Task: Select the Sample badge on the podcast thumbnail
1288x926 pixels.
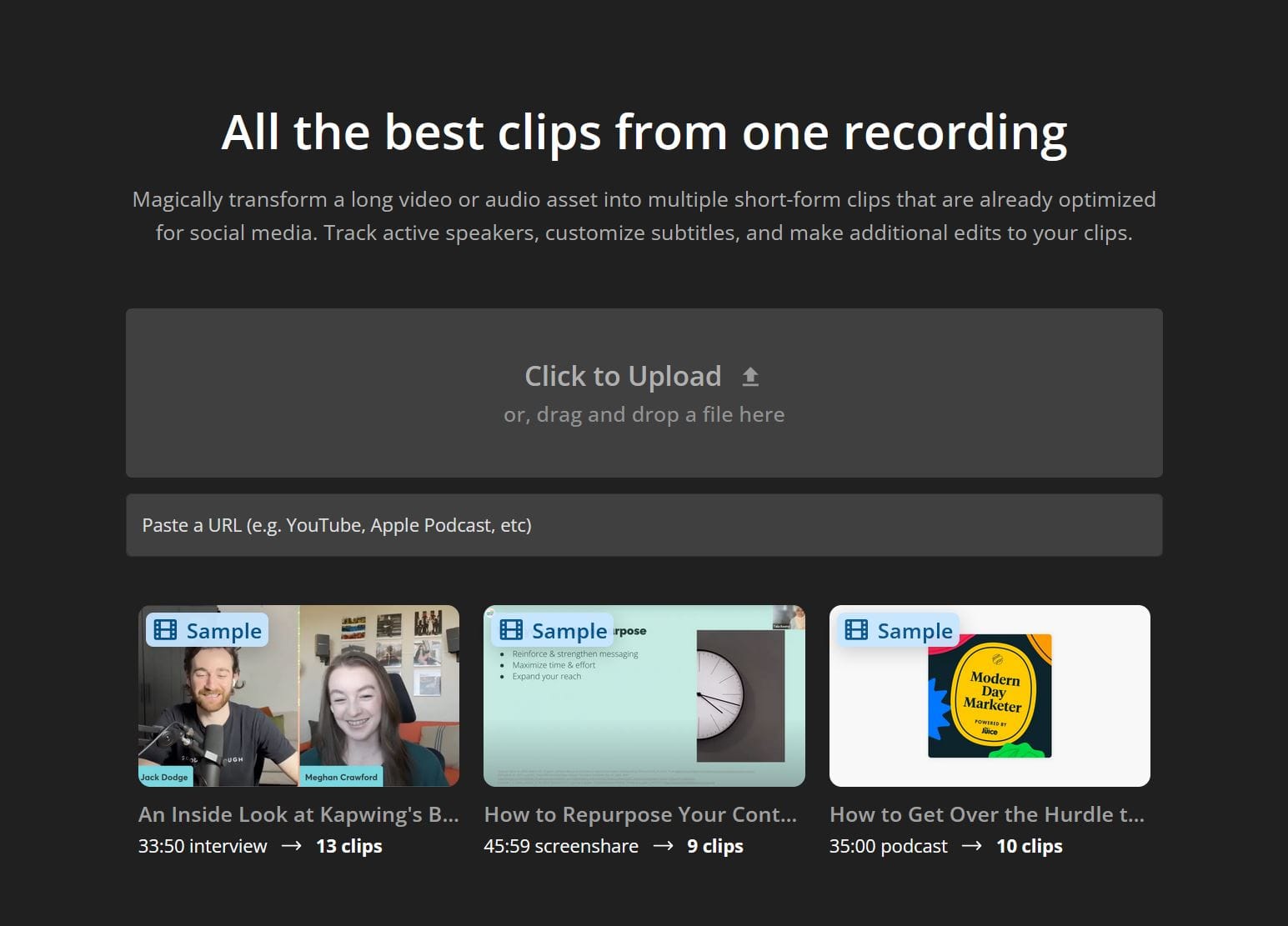Action: click(897, 630)
